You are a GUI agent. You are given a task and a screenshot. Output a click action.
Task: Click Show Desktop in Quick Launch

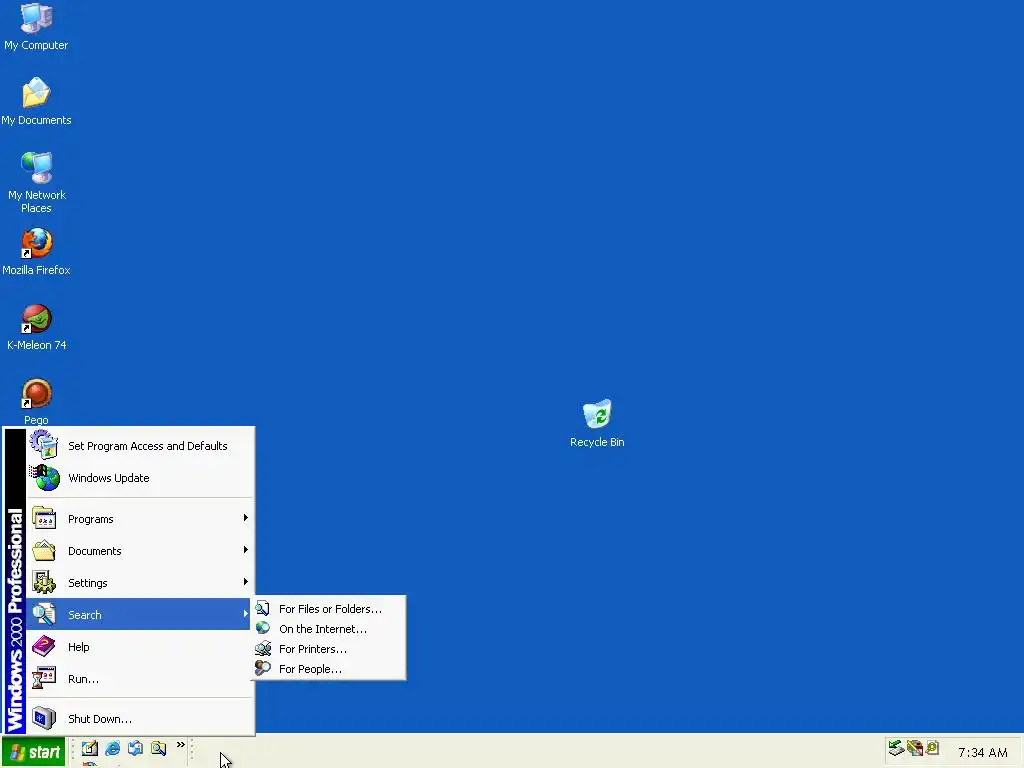click(x=90, y=748)
